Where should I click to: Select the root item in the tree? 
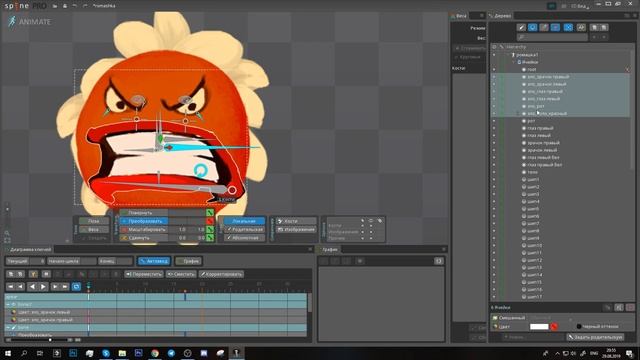pyautogui.click(x=532, y=69)
